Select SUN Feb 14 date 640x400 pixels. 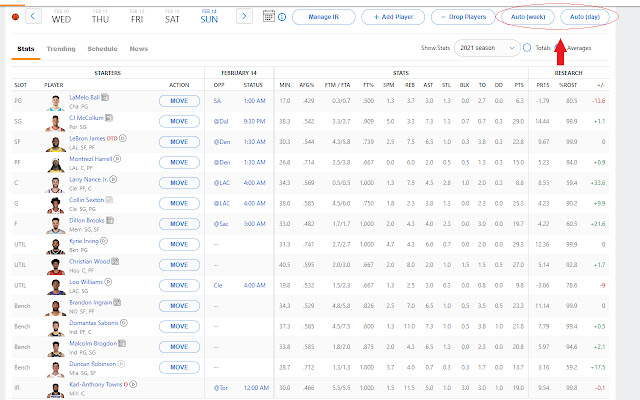click(209, 16)
